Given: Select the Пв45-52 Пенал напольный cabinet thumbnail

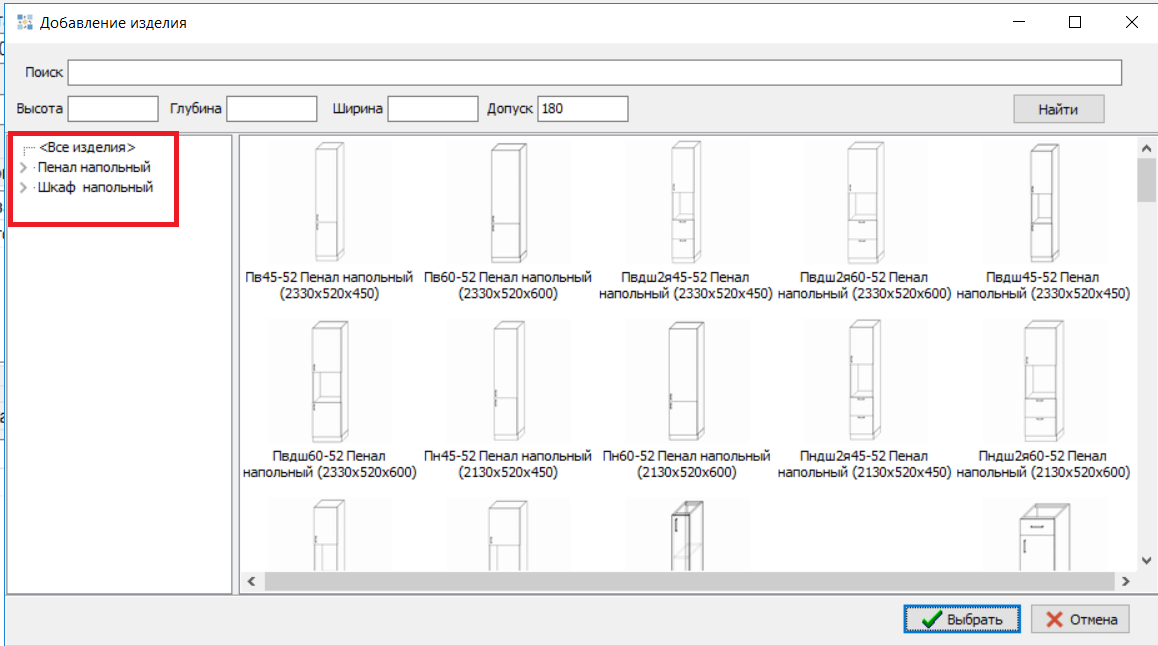Looking at the screenshot, I should point(328,202).
